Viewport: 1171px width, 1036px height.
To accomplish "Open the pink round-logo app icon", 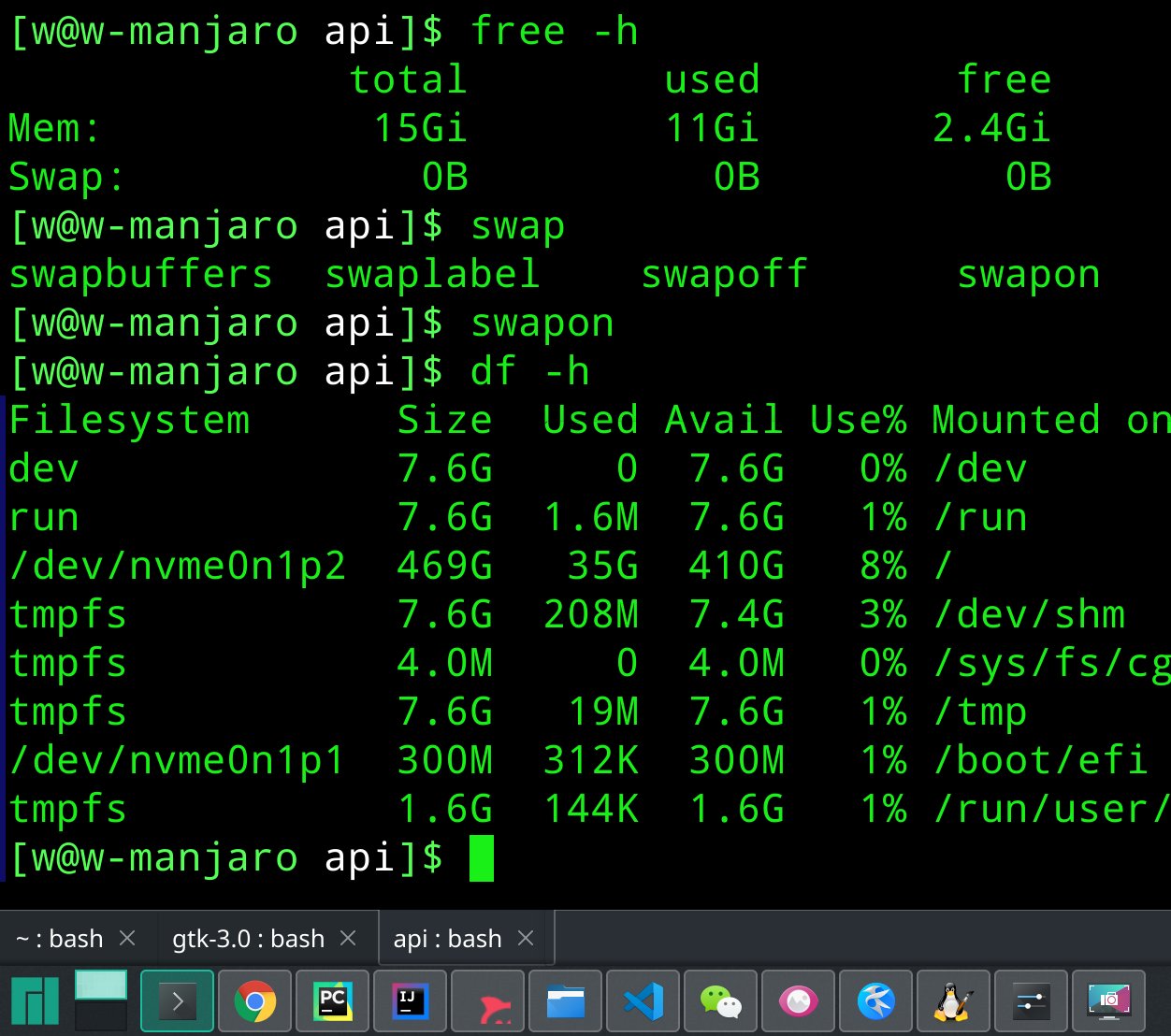I will 799,1001.
